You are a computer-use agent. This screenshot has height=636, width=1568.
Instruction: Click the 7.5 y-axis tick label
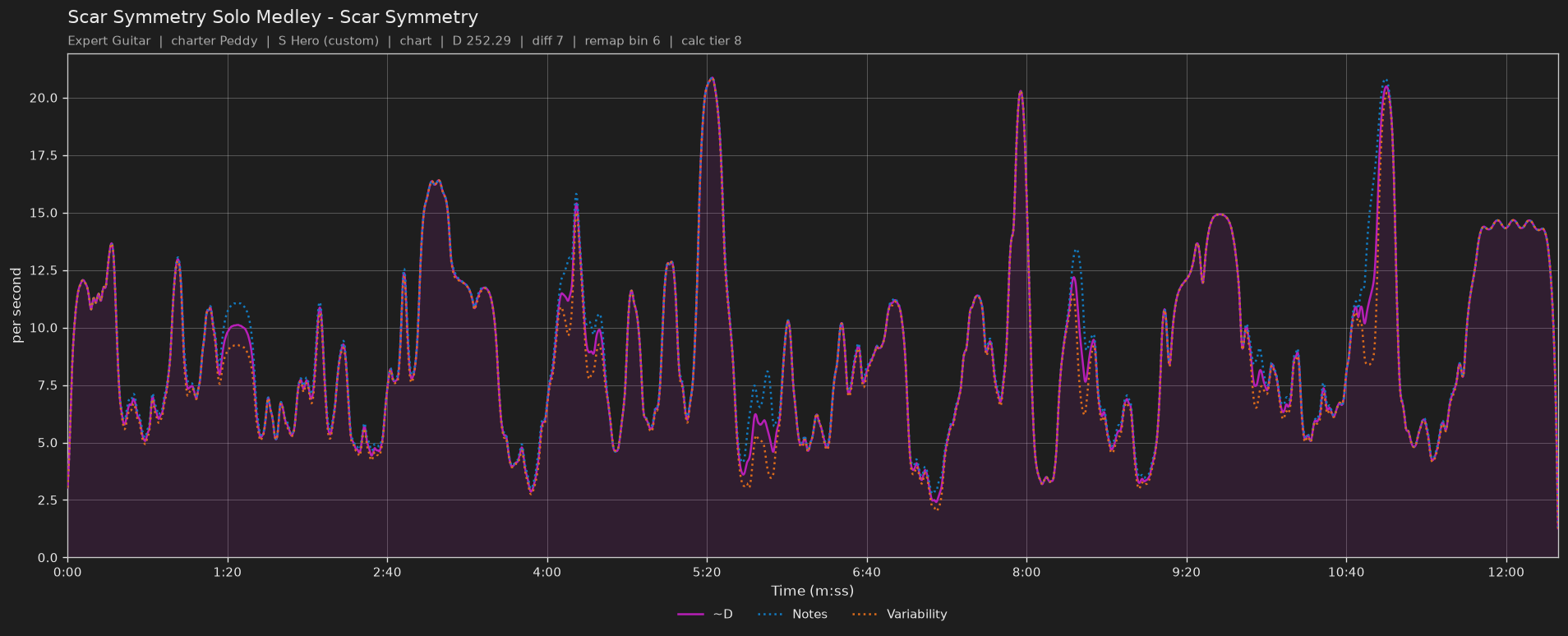[x=48, y=385]
